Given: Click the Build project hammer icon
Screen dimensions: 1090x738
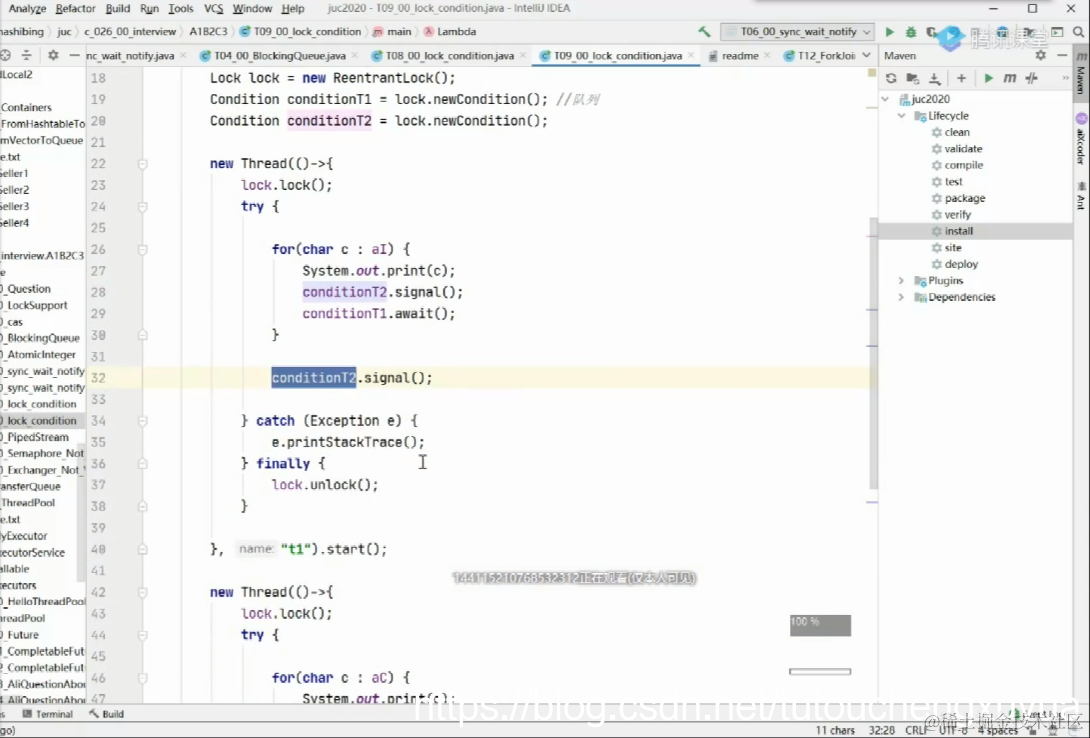Looking at the screenshot, I should 704,32.
